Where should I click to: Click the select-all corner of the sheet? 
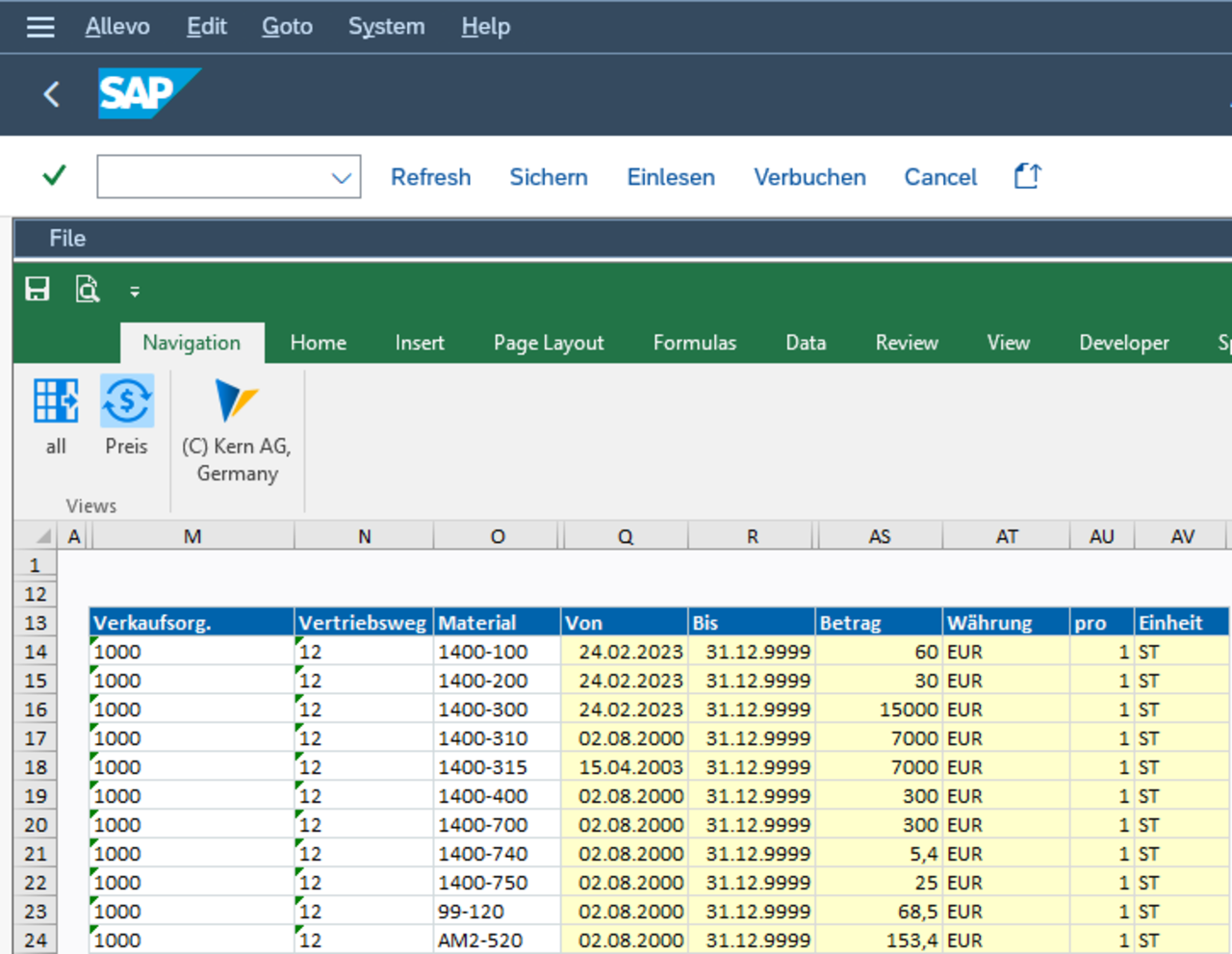41,536
